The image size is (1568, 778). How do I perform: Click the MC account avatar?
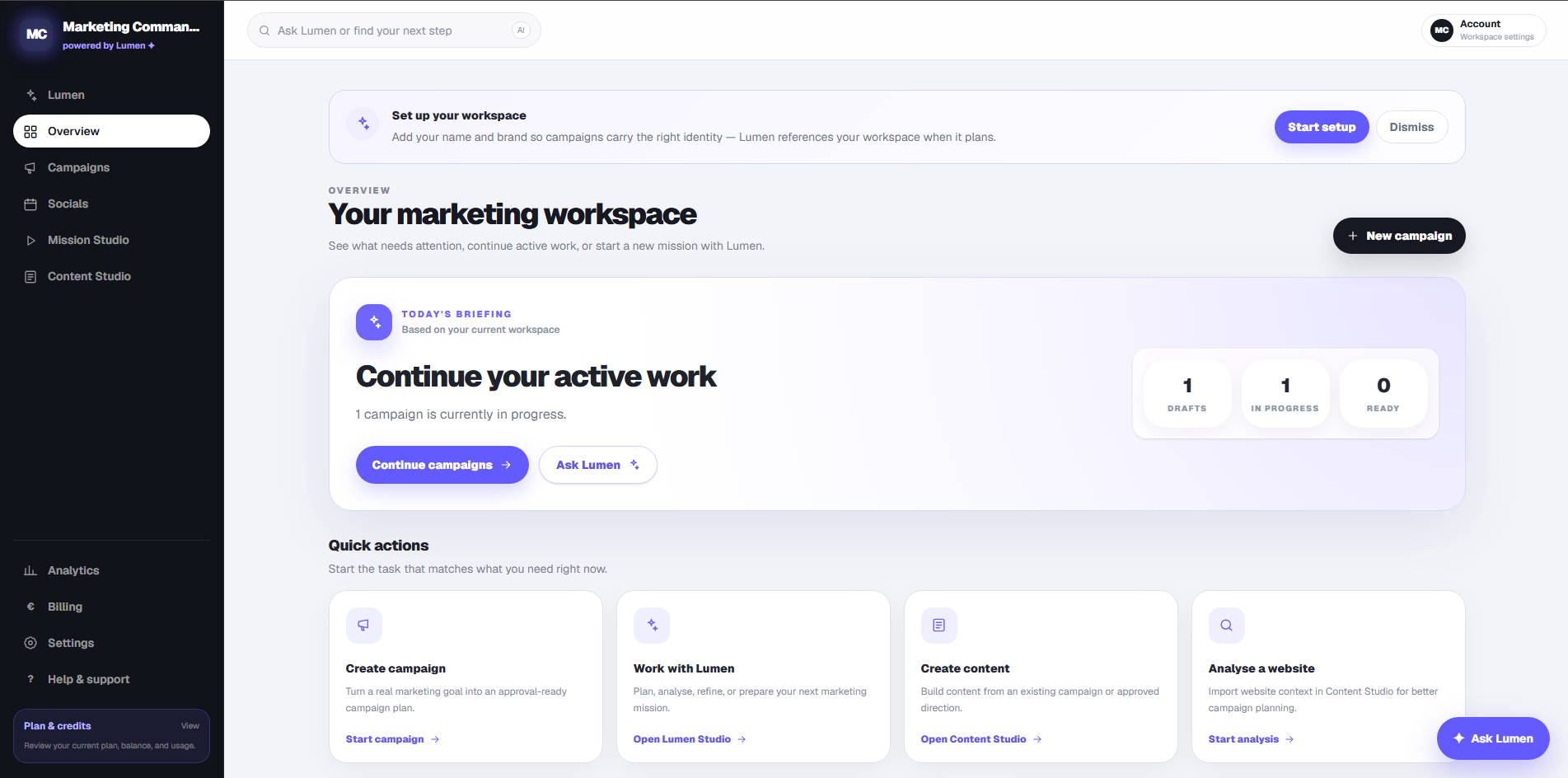[x=1442, y=30]
